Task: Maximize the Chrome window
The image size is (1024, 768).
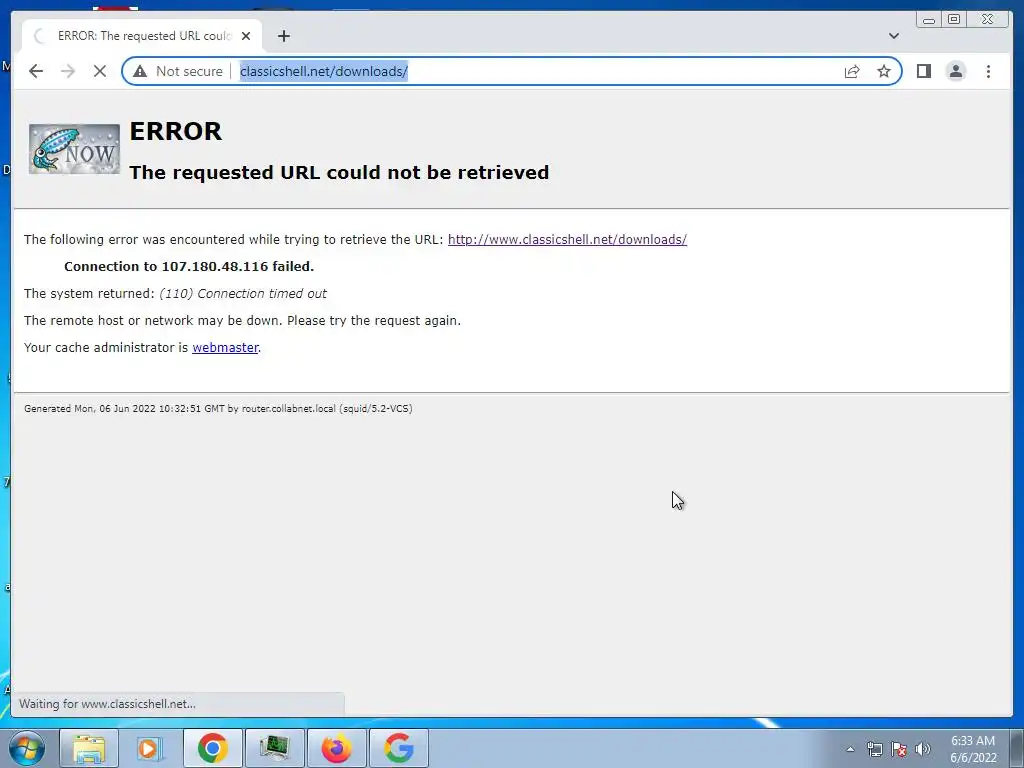Action: 954,20
